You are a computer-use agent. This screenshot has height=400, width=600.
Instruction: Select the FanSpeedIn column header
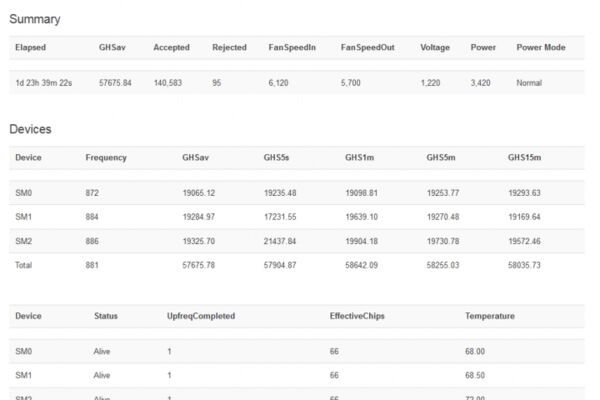[292, 47]
